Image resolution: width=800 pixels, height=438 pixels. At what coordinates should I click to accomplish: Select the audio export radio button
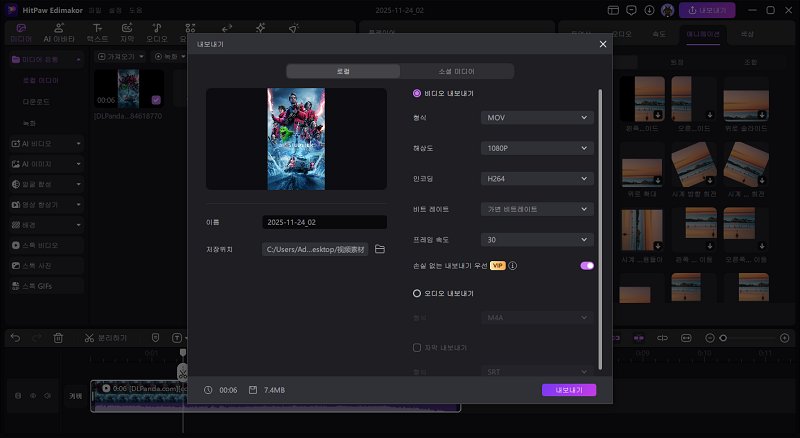click(417, 294)
